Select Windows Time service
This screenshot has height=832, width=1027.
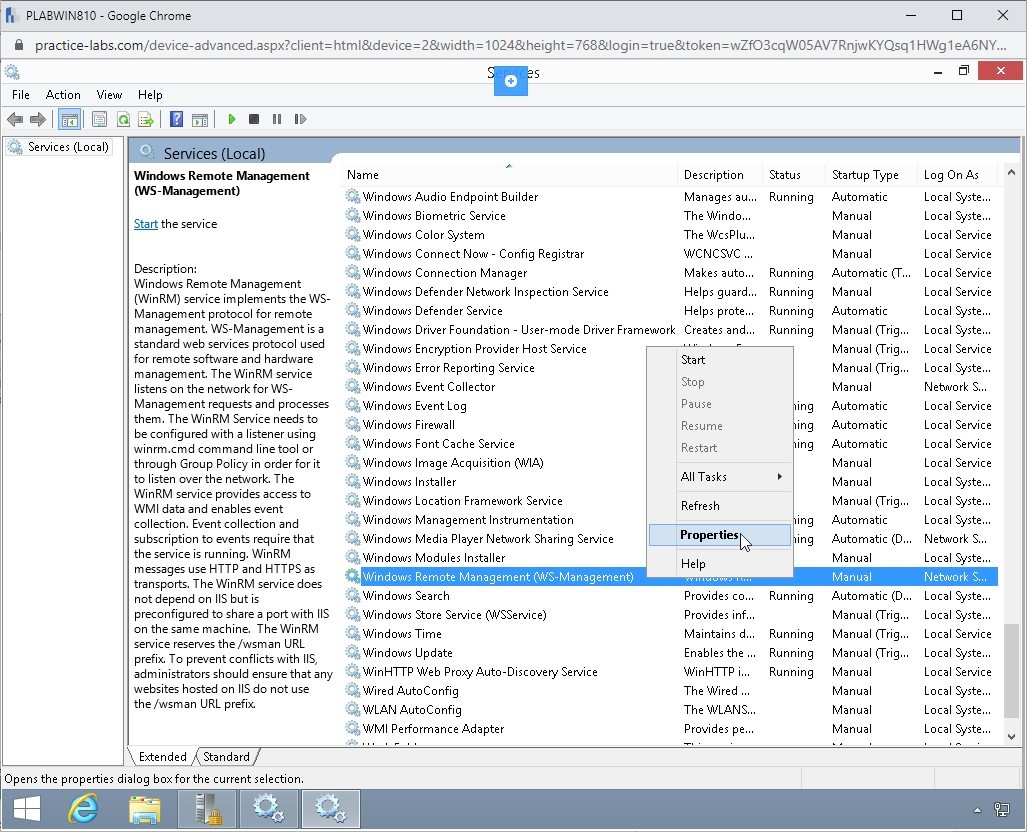coord(671,633)
